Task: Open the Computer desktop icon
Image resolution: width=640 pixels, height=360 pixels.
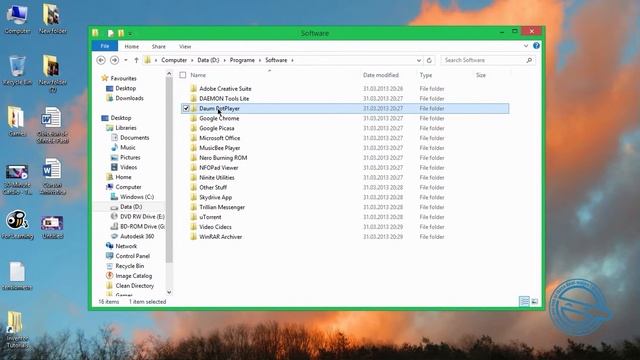Action: [x=17, y=19]
